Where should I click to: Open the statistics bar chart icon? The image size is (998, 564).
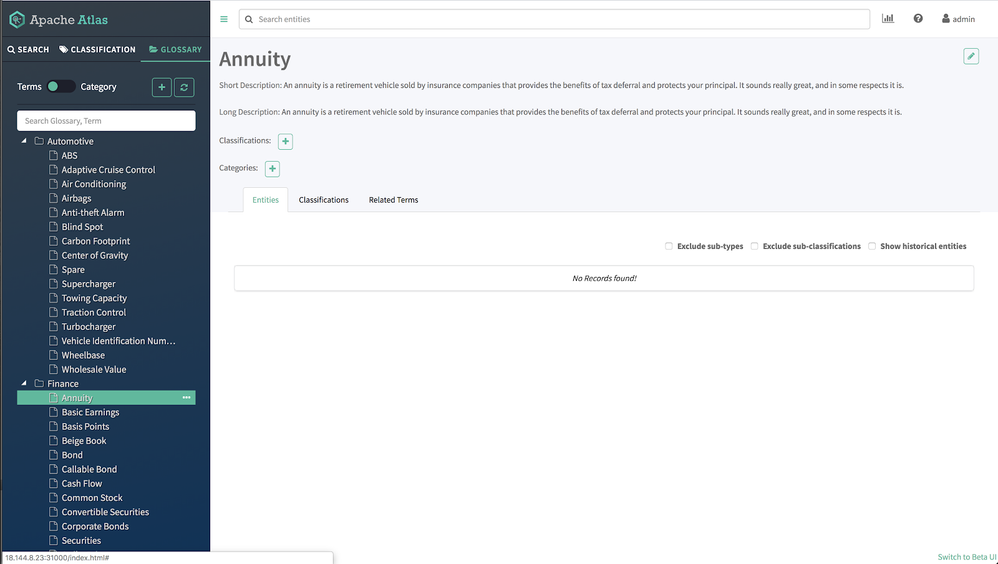tap(888, 18)
